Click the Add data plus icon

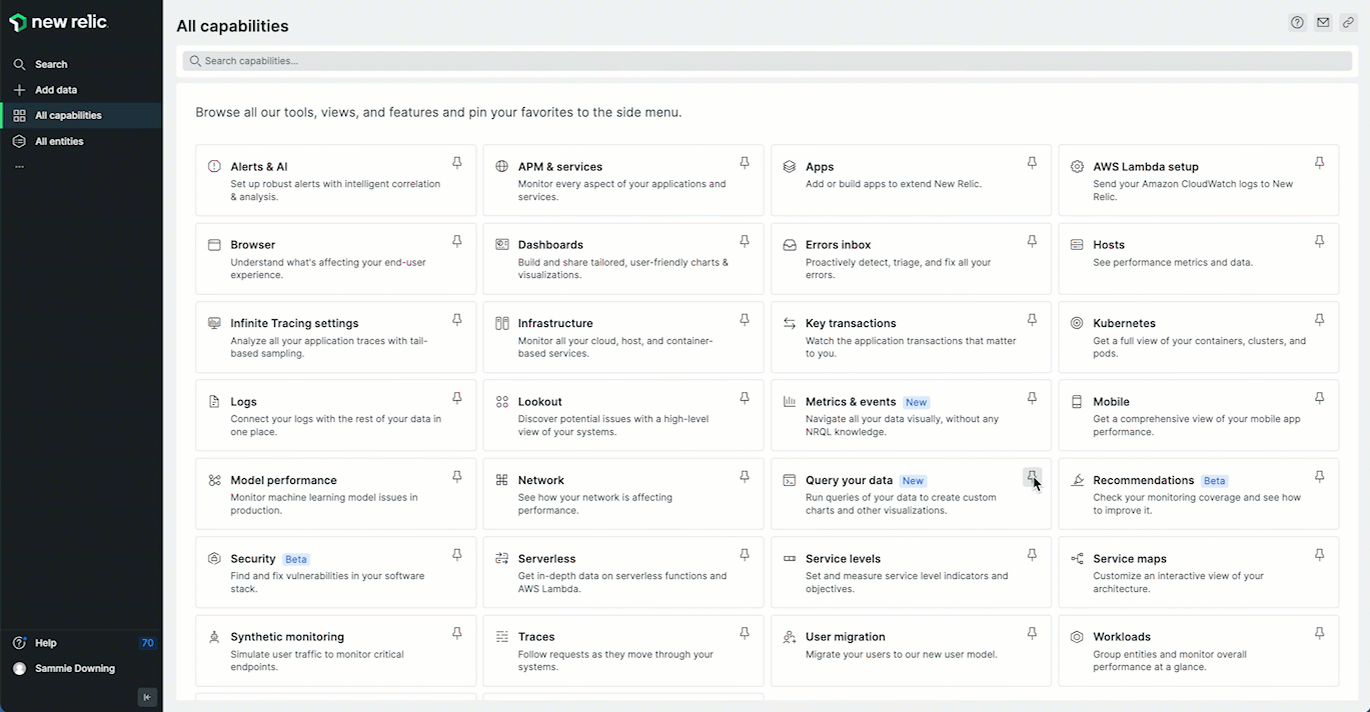pyautogui.click(x=19, y=90)
